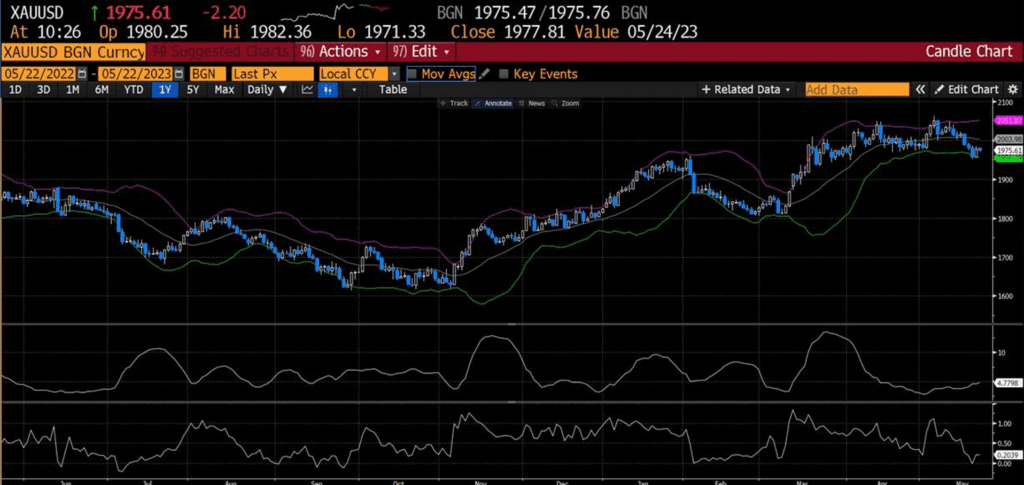Activate the chart Zoom tool
1024x485 pixels.
[x=565, y=103]
